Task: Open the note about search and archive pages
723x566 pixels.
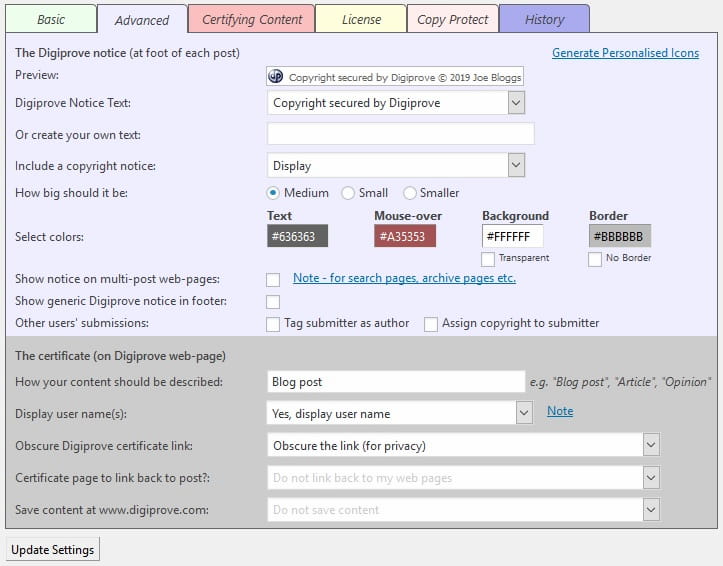Action: tap(404, 278)
